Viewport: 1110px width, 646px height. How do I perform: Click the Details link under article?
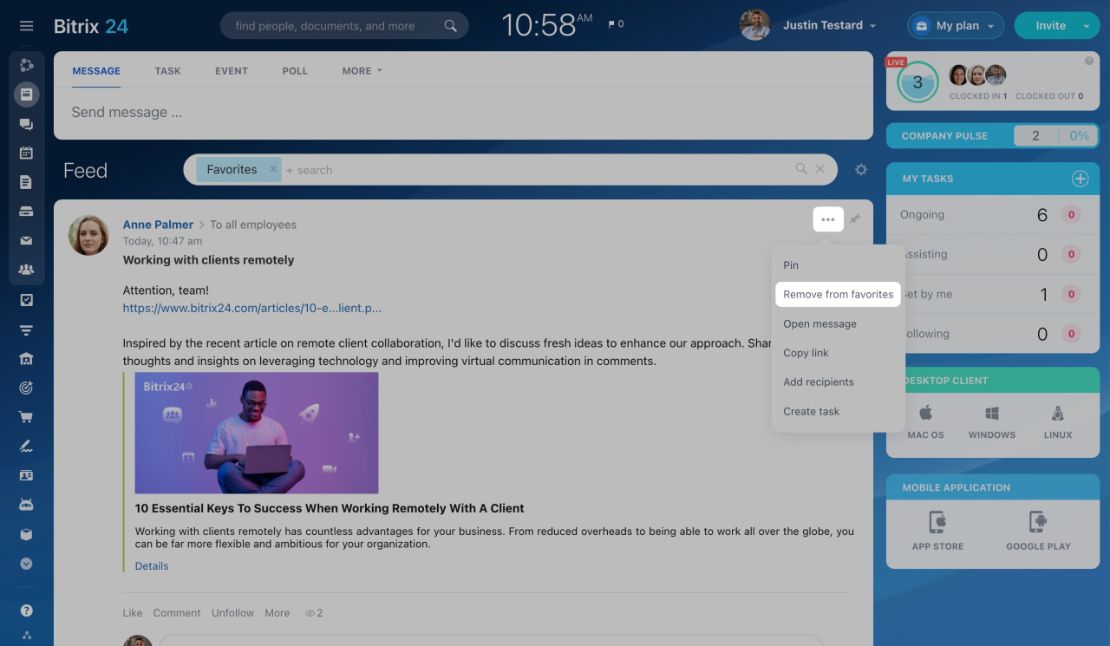coord(151,566)
